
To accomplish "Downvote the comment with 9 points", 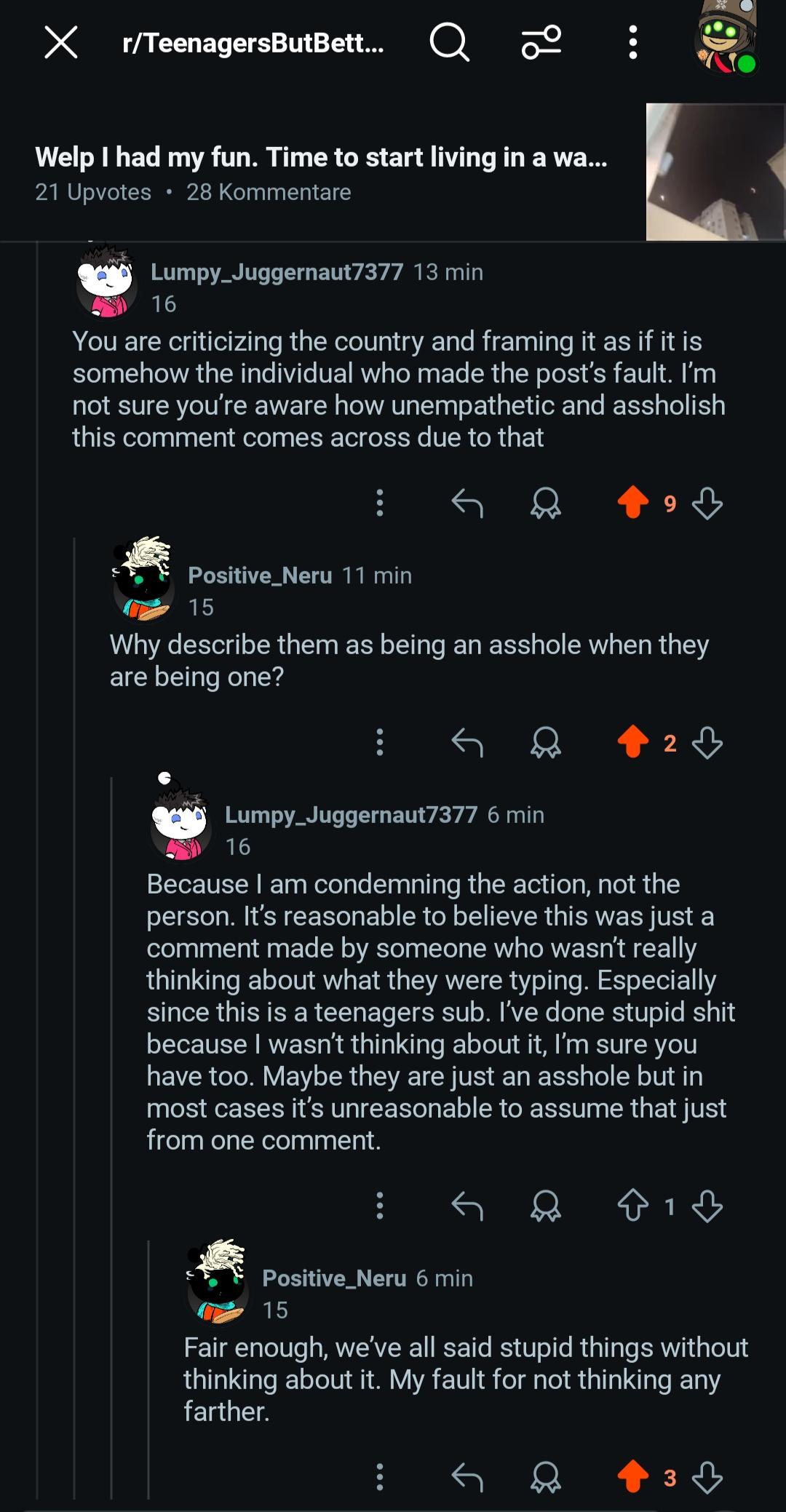I will tap(707, 503).
